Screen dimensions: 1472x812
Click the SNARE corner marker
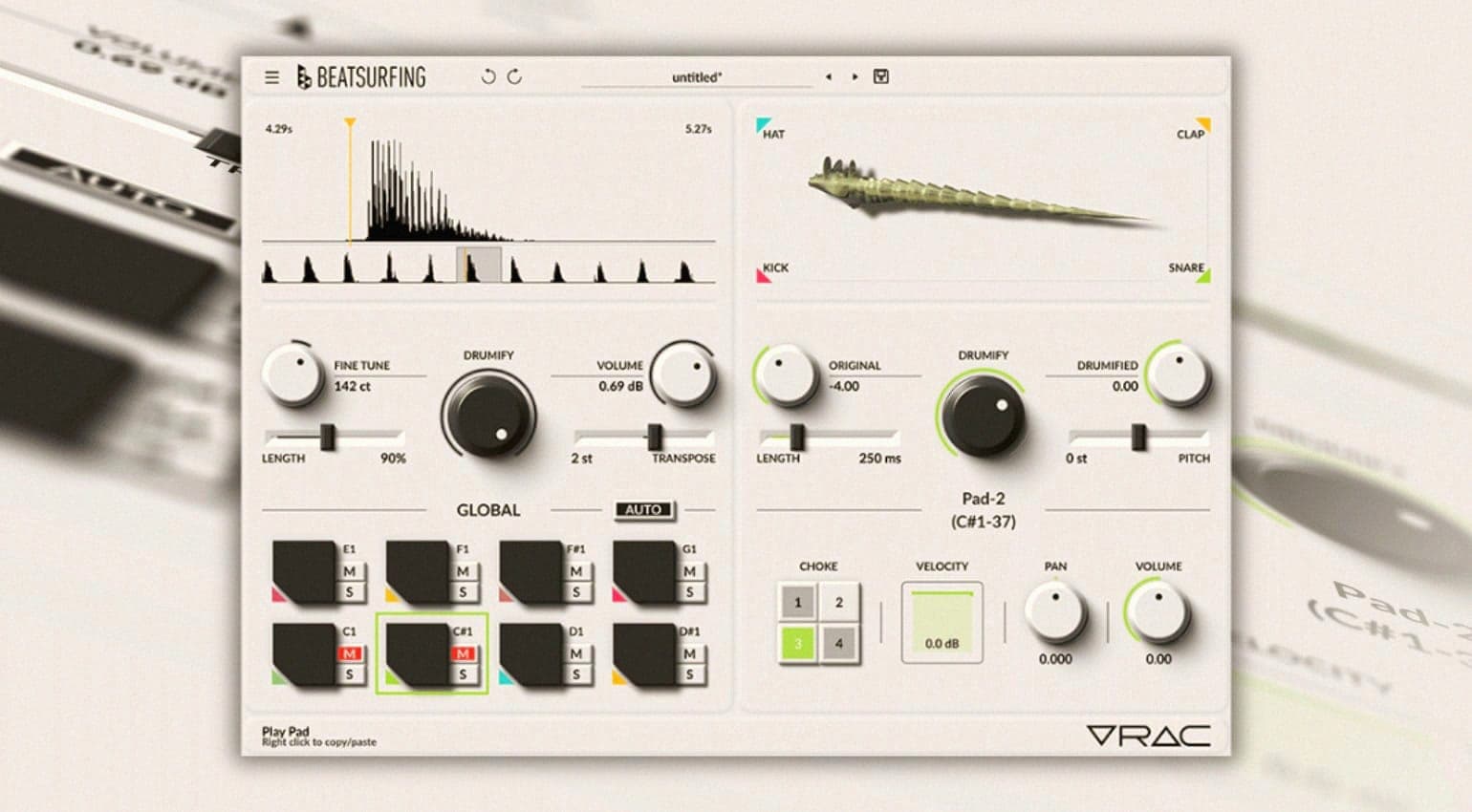point(1203,276)
